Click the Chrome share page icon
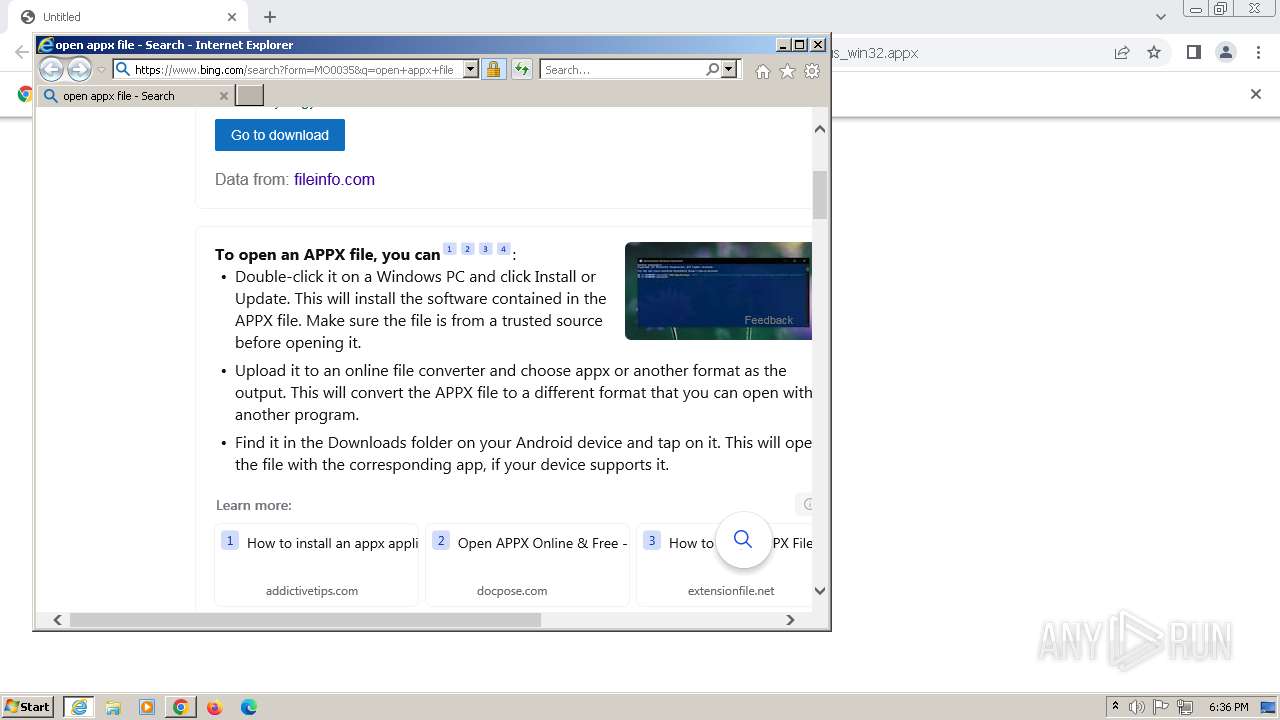Image resolution: width=1280 pixels, height=720 pixels. [1122, 53]
